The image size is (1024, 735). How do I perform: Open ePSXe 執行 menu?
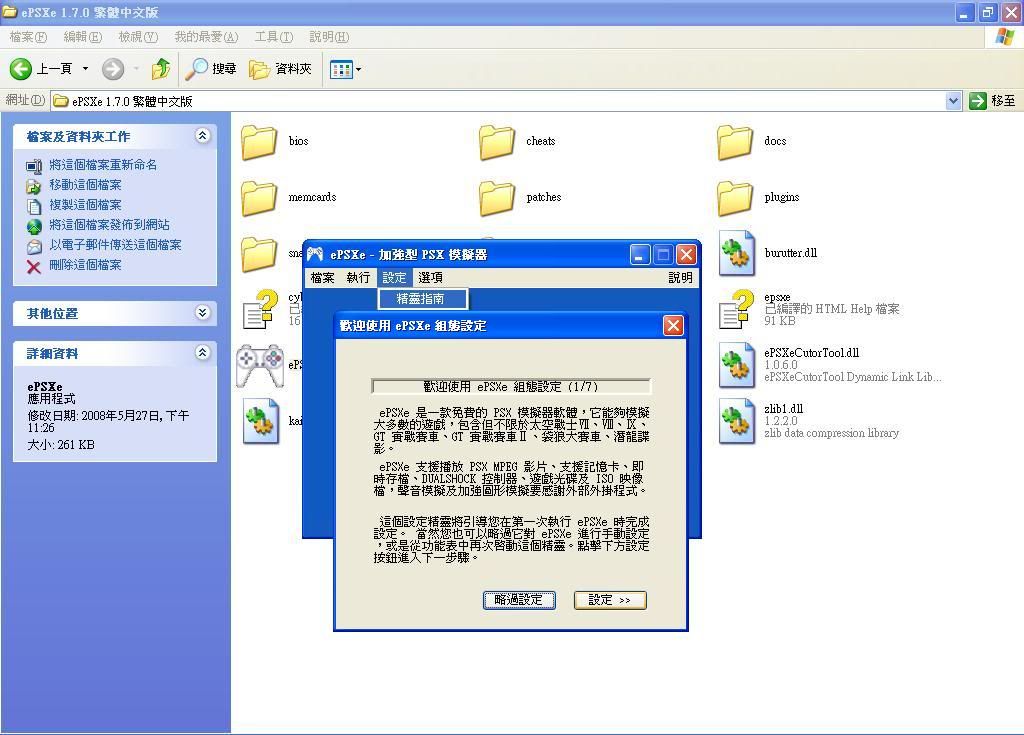(x=359, y=278)
